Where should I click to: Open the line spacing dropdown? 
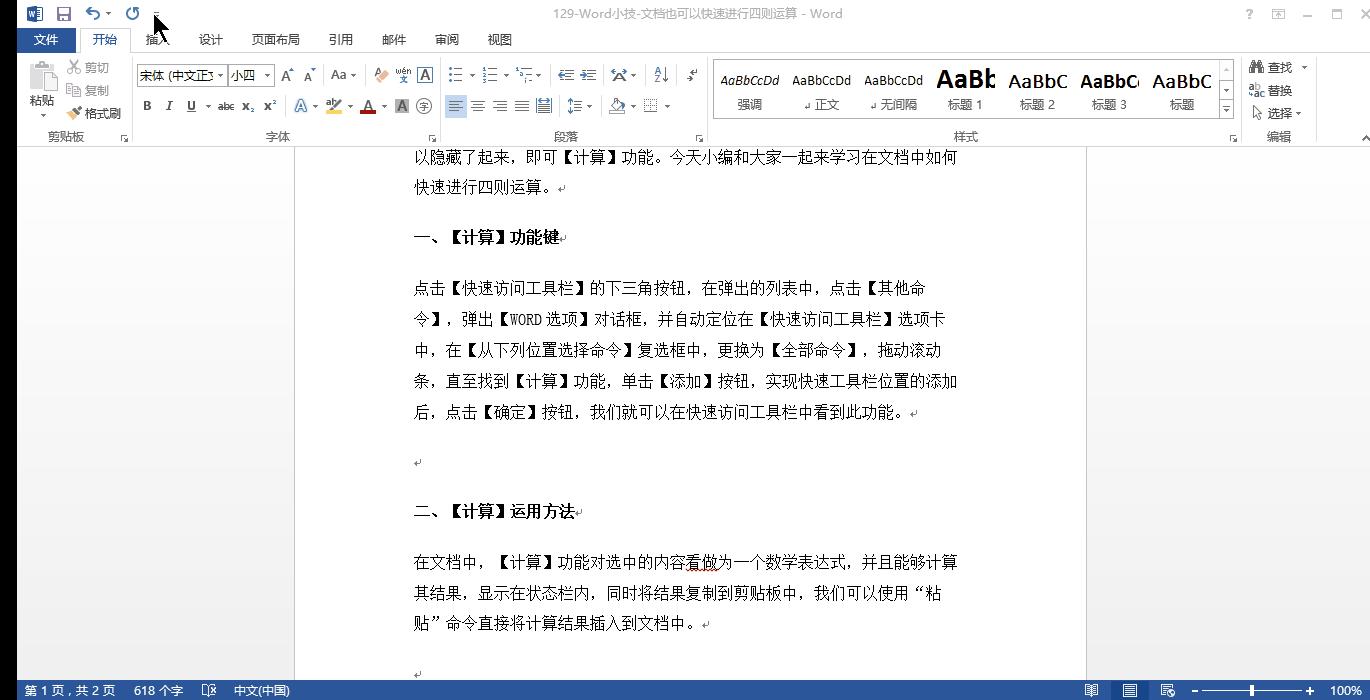pos(578,105)
